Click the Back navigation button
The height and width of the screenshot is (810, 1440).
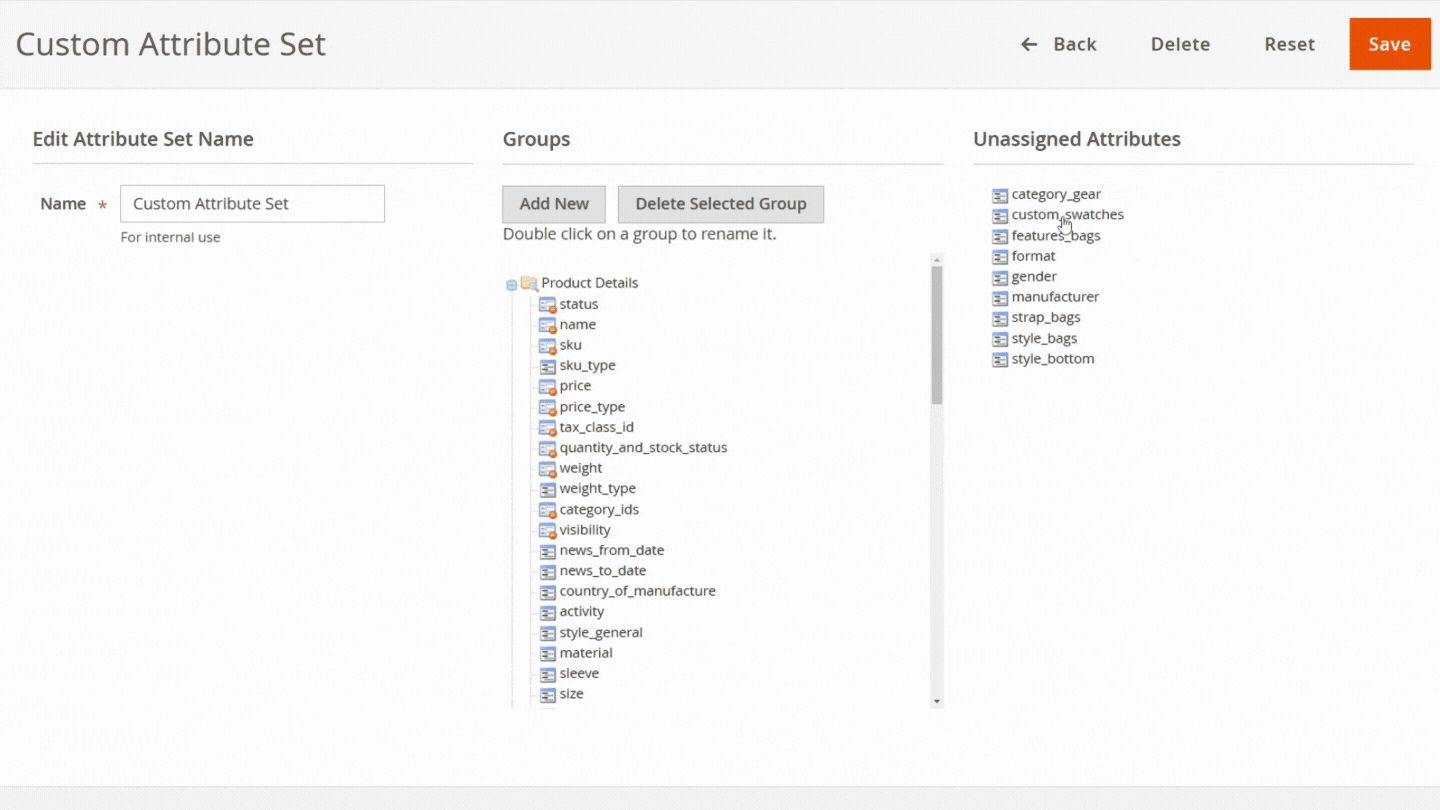coord(1059,44)
